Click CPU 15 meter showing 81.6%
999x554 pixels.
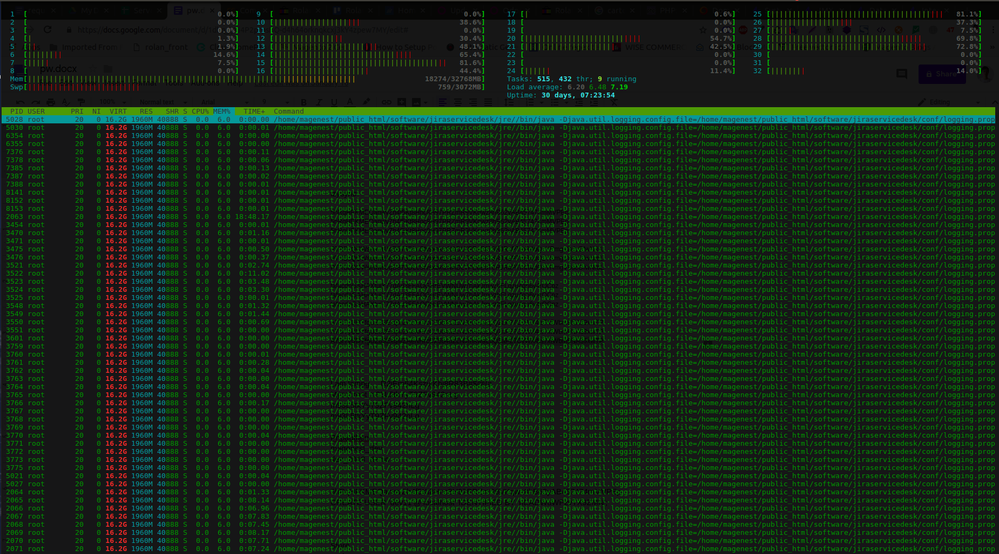[371, 63]
